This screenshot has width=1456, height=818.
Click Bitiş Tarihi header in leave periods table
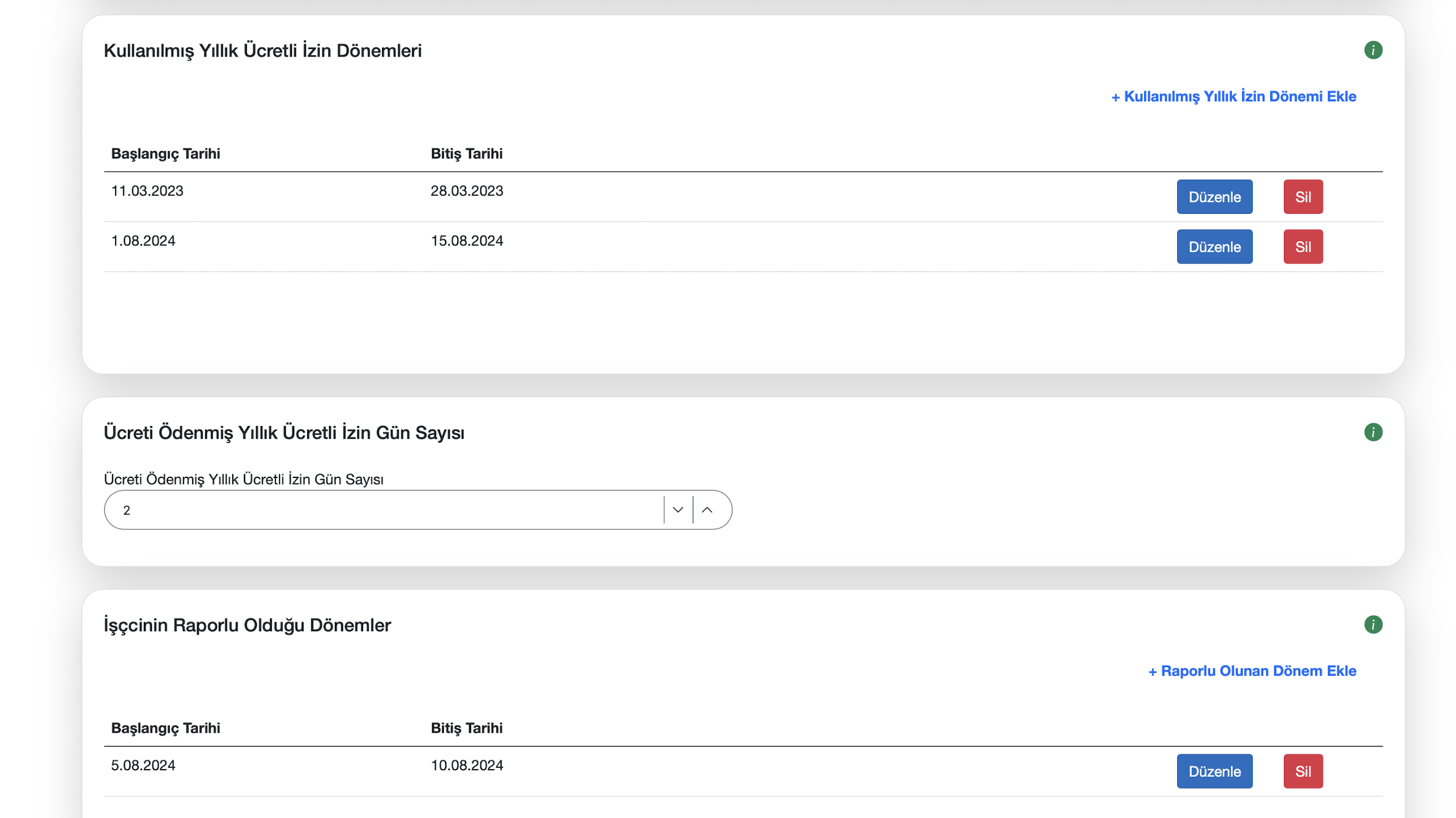click(x=466, y=153)
